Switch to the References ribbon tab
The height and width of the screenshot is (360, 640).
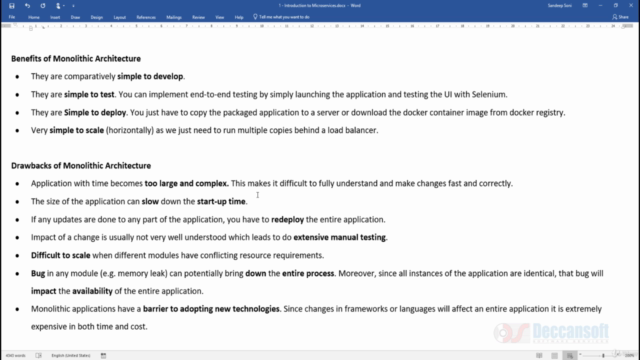(146, 17)
